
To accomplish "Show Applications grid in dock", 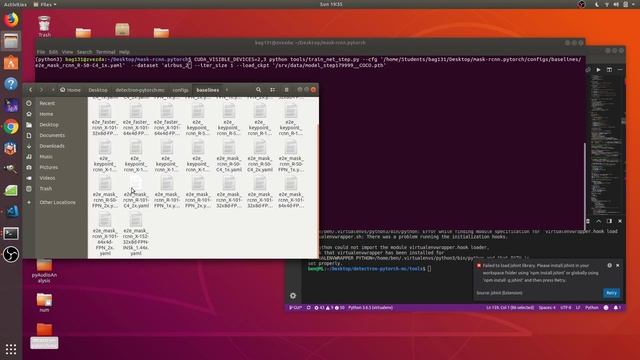I will coord(11,349).
